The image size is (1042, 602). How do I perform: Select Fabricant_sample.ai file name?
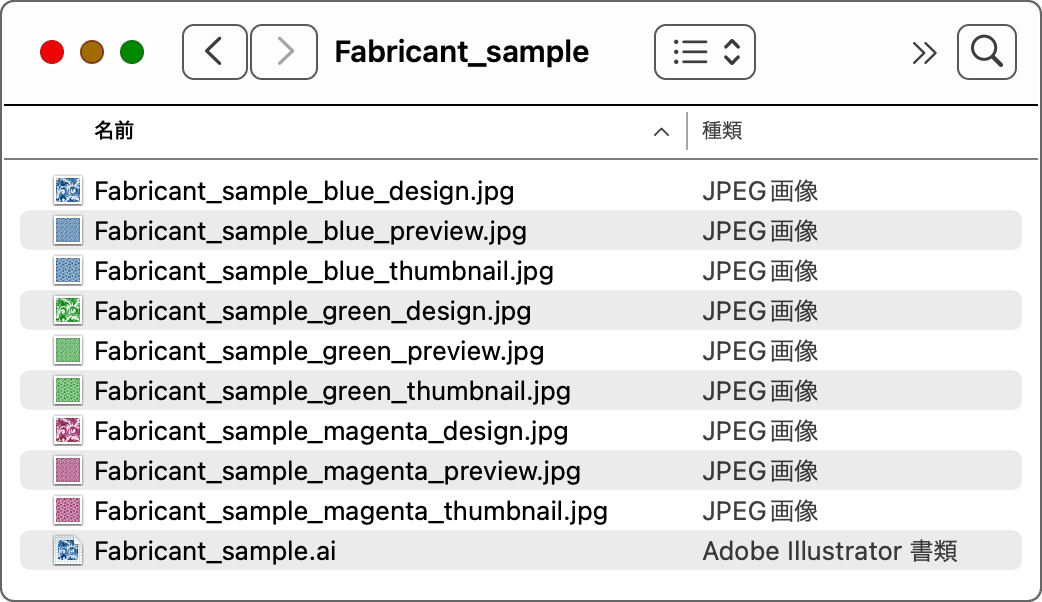tap(215, 552)
